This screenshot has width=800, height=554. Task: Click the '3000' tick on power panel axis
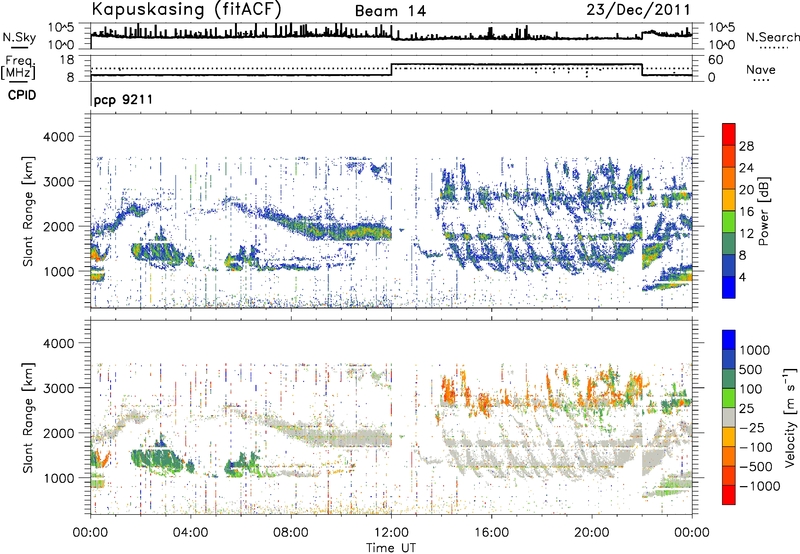point(59,182)
